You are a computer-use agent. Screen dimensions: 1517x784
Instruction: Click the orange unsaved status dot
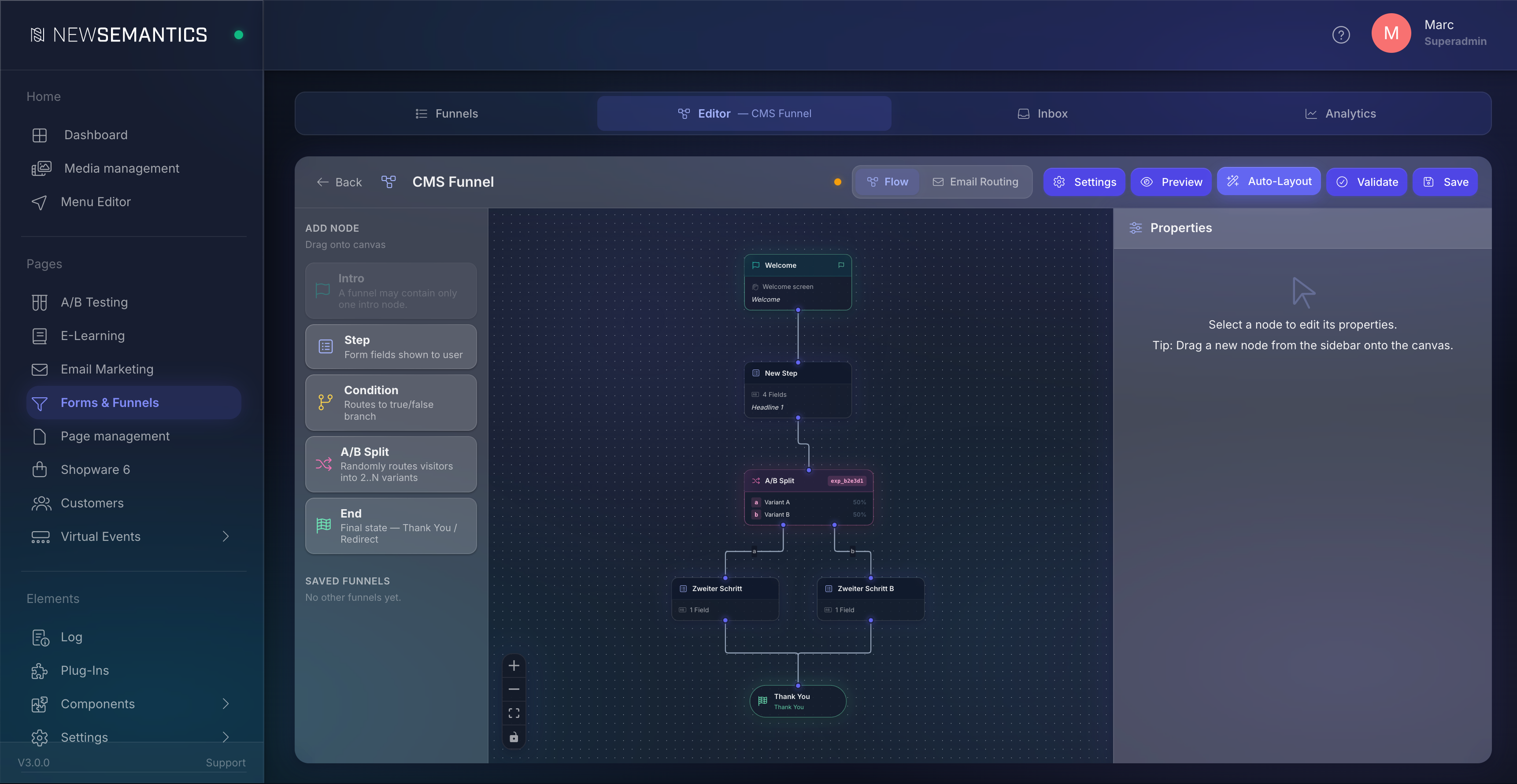[x=837, y=182]
